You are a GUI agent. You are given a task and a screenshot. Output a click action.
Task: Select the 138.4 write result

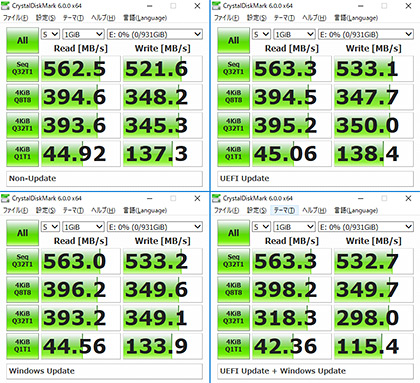coord(374,154)
